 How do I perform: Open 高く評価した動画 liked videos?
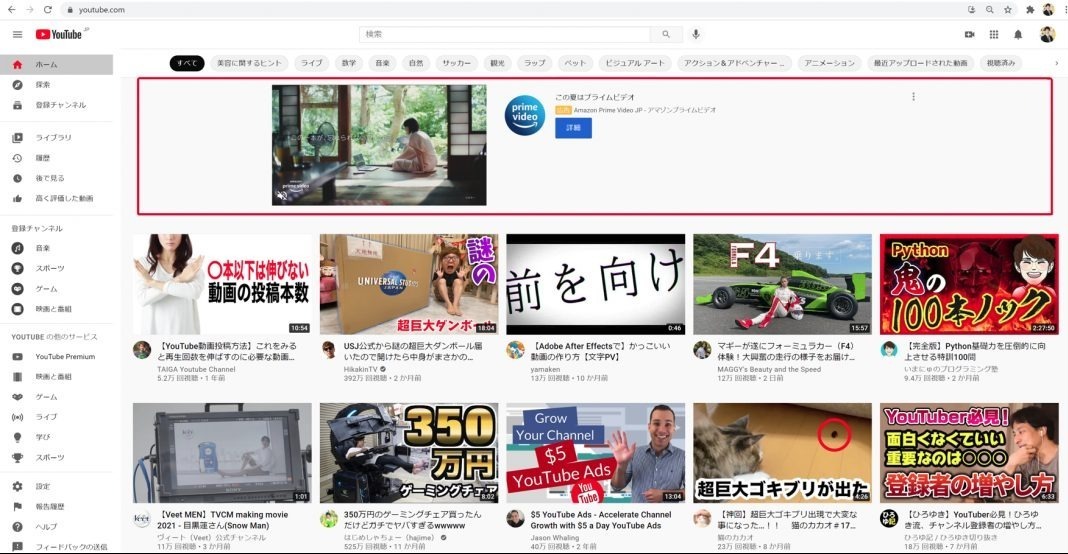57,198
